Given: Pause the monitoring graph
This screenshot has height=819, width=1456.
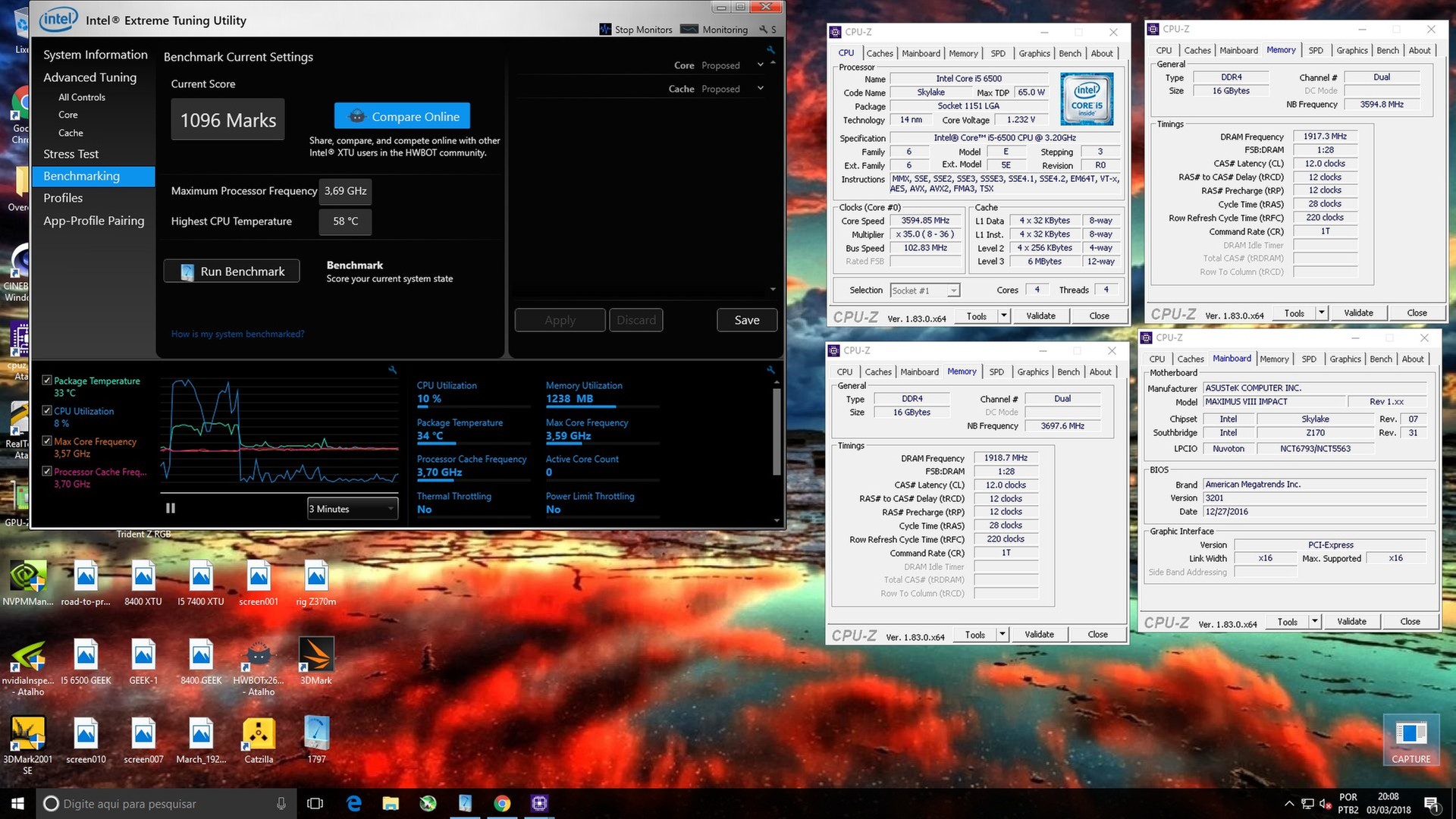Looking at the screenshot, I should 171,508.
